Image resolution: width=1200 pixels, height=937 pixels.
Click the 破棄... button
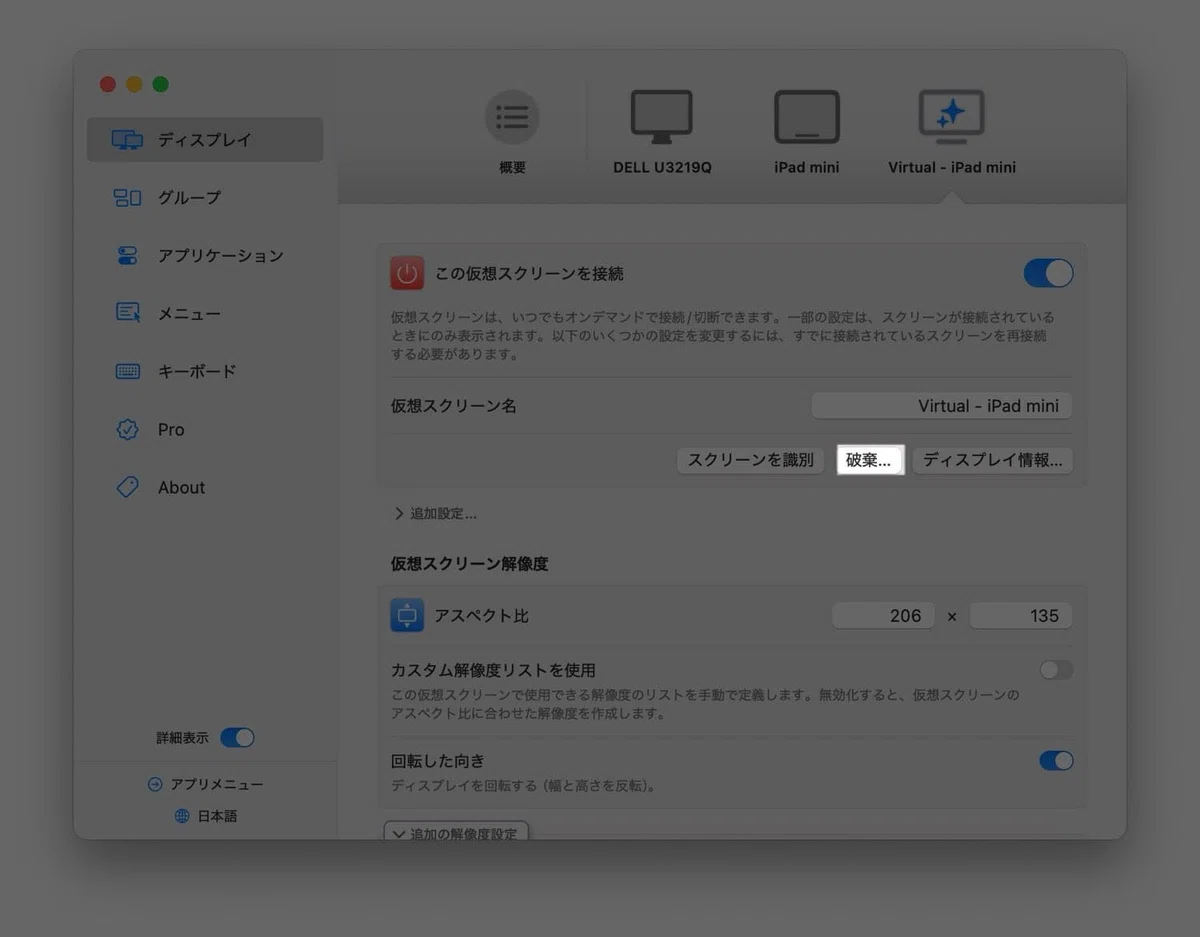pyautogui.click(x=869, y=461)
